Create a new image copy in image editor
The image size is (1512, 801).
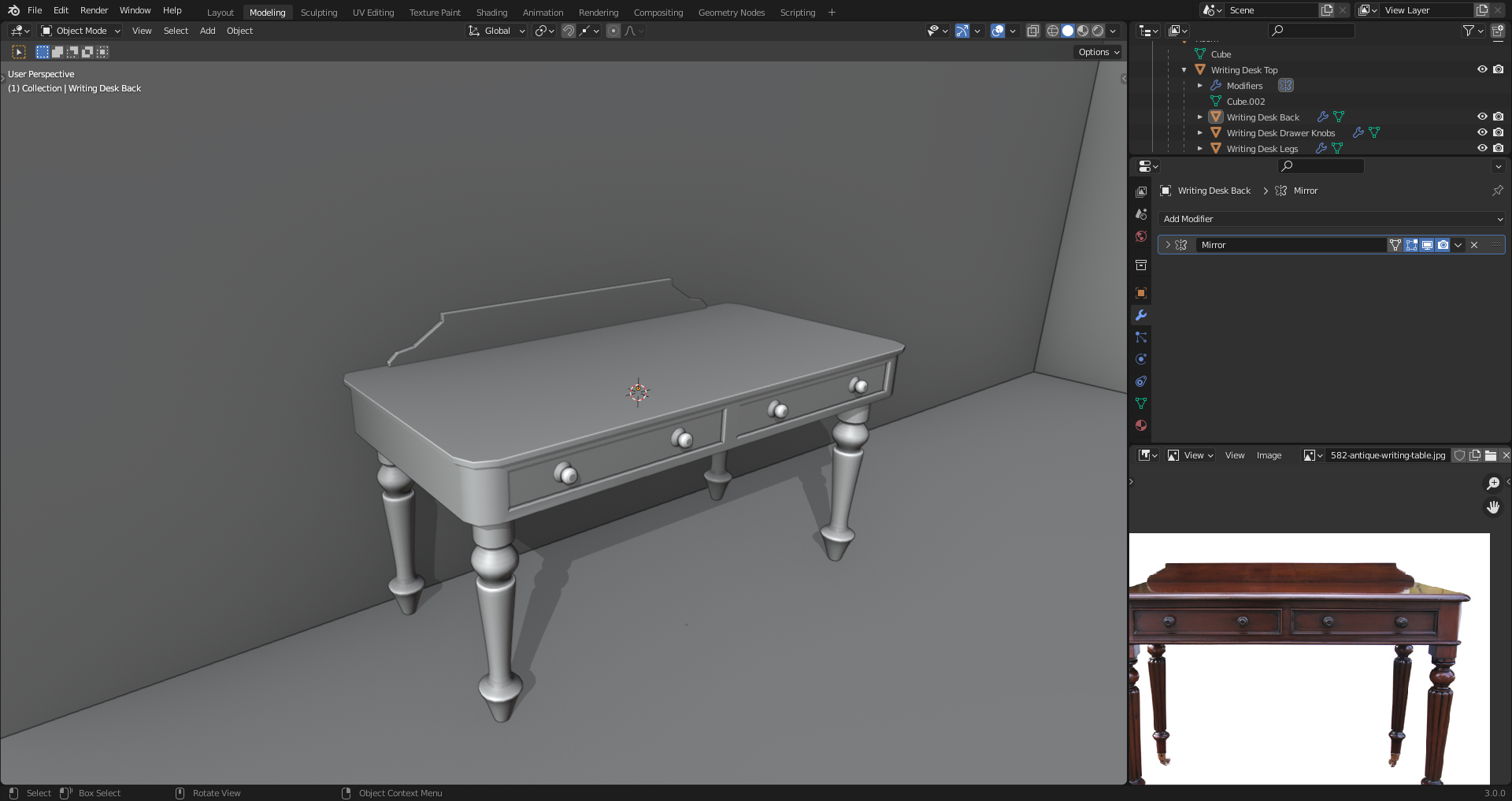(1475, 455)
